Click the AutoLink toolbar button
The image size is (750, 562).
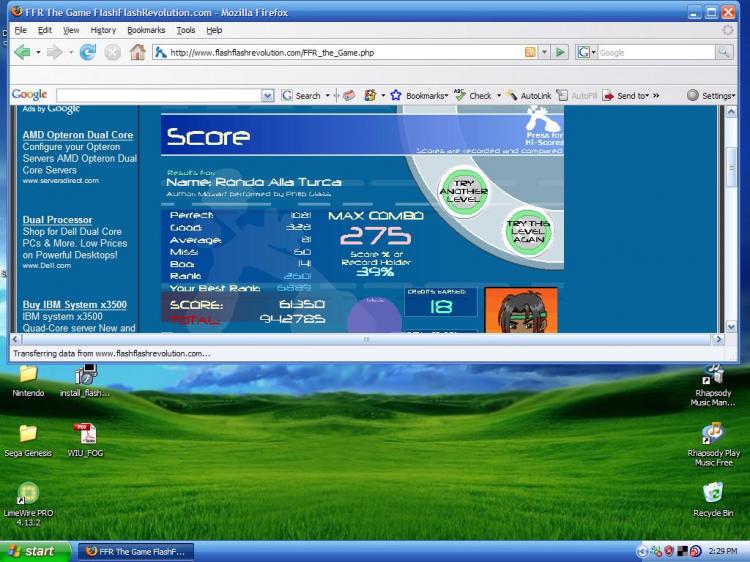[529, 96]
